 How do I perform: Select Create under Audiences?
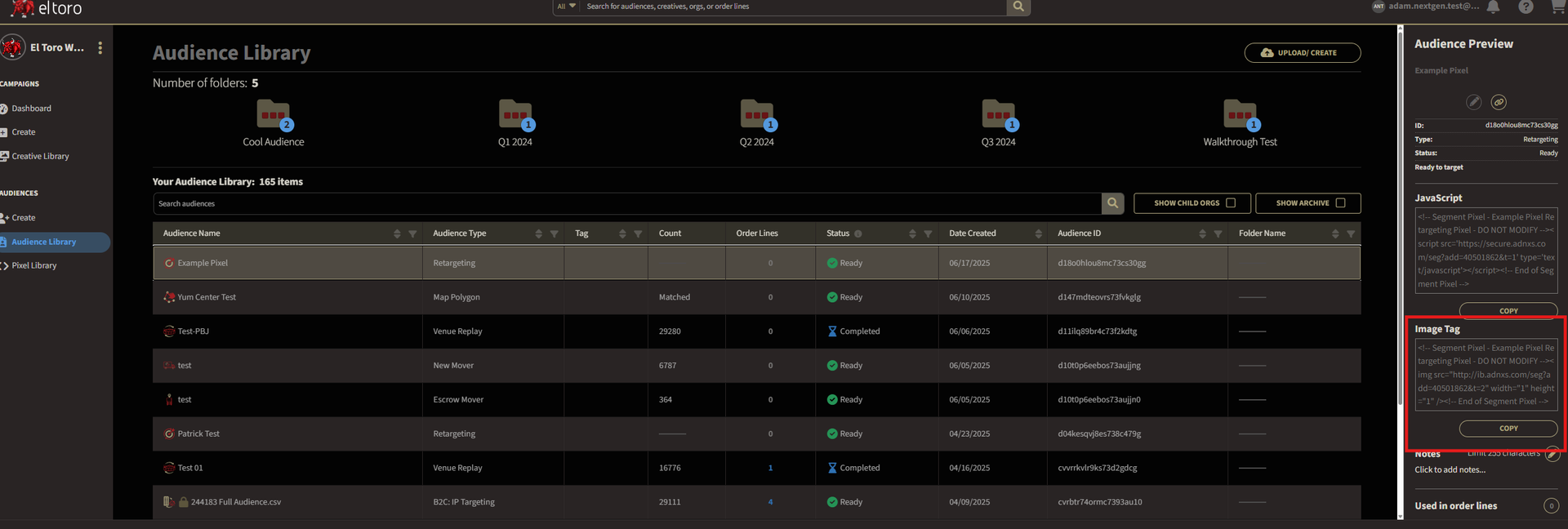[23, 218]
